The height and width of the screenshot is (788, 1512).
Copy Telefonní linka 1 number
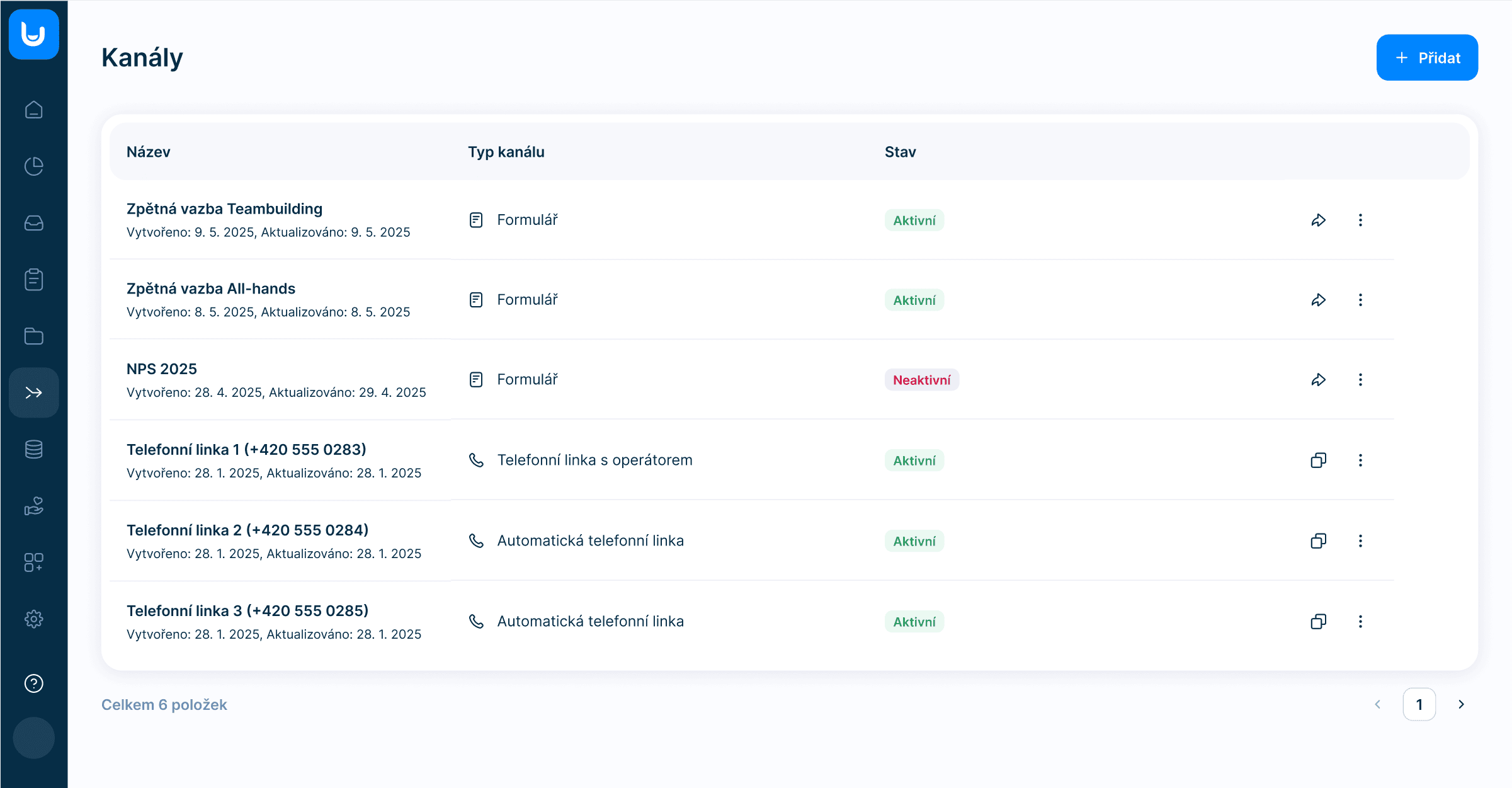[x=1319, y=460]
